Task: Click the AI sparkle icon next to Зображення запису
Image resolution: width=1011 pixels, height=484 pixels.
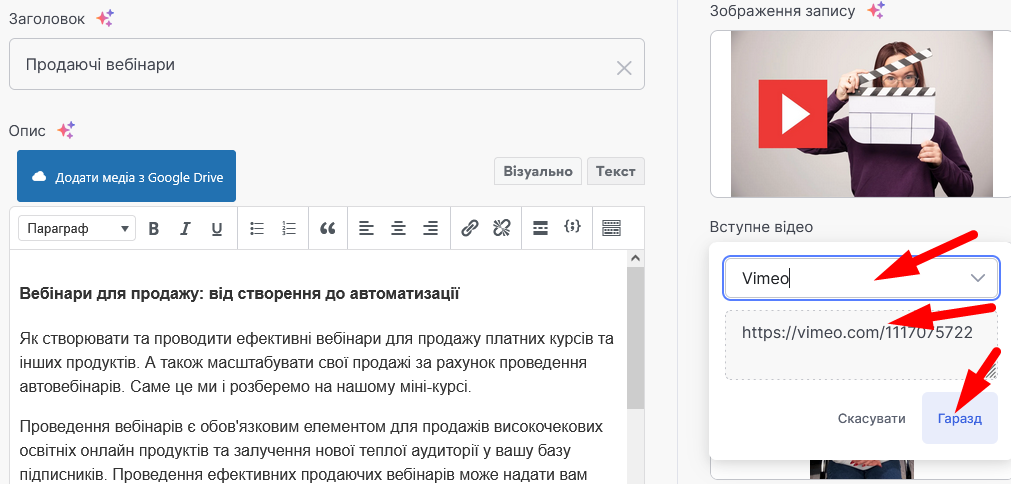Action: point(876,10)
